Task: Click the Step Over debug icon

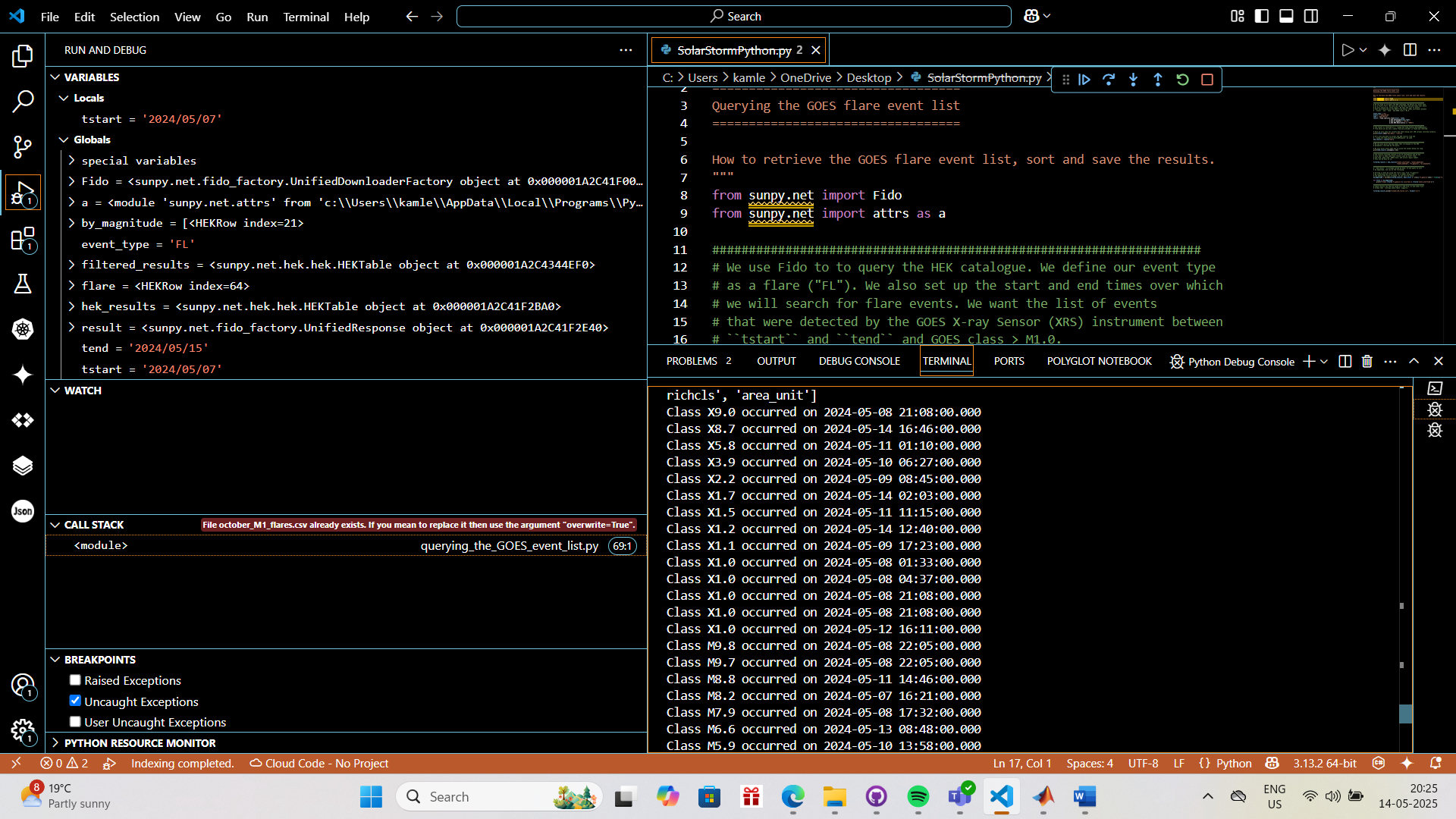Action: coord(1109,80)
